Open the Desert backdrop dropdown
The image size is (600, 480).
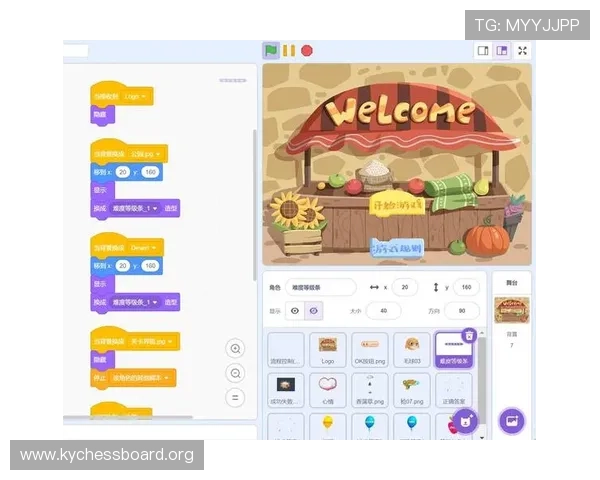[143, 248]
